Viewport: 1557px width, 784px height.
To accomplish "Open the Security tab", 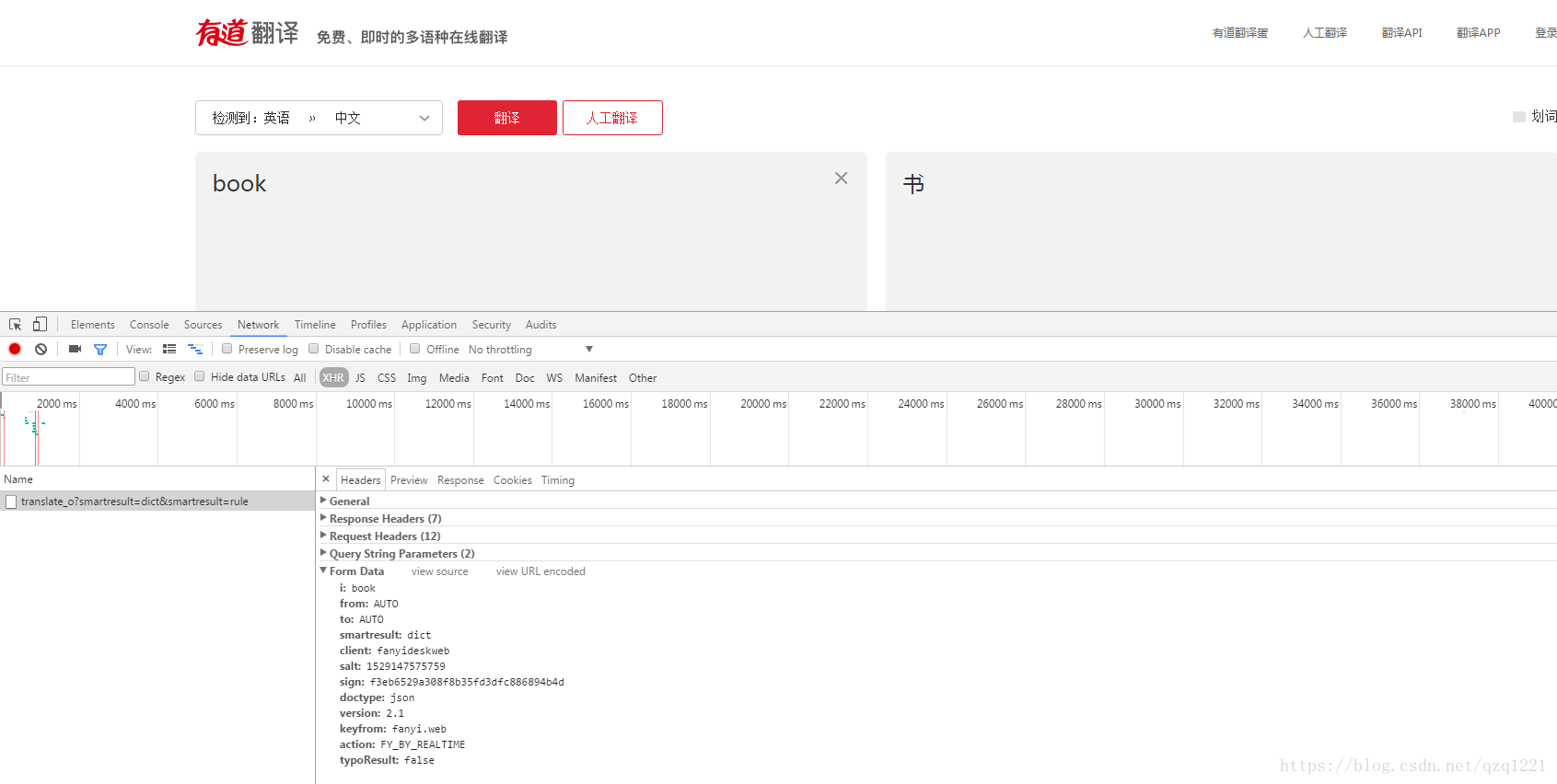I will tap(492, 325).
